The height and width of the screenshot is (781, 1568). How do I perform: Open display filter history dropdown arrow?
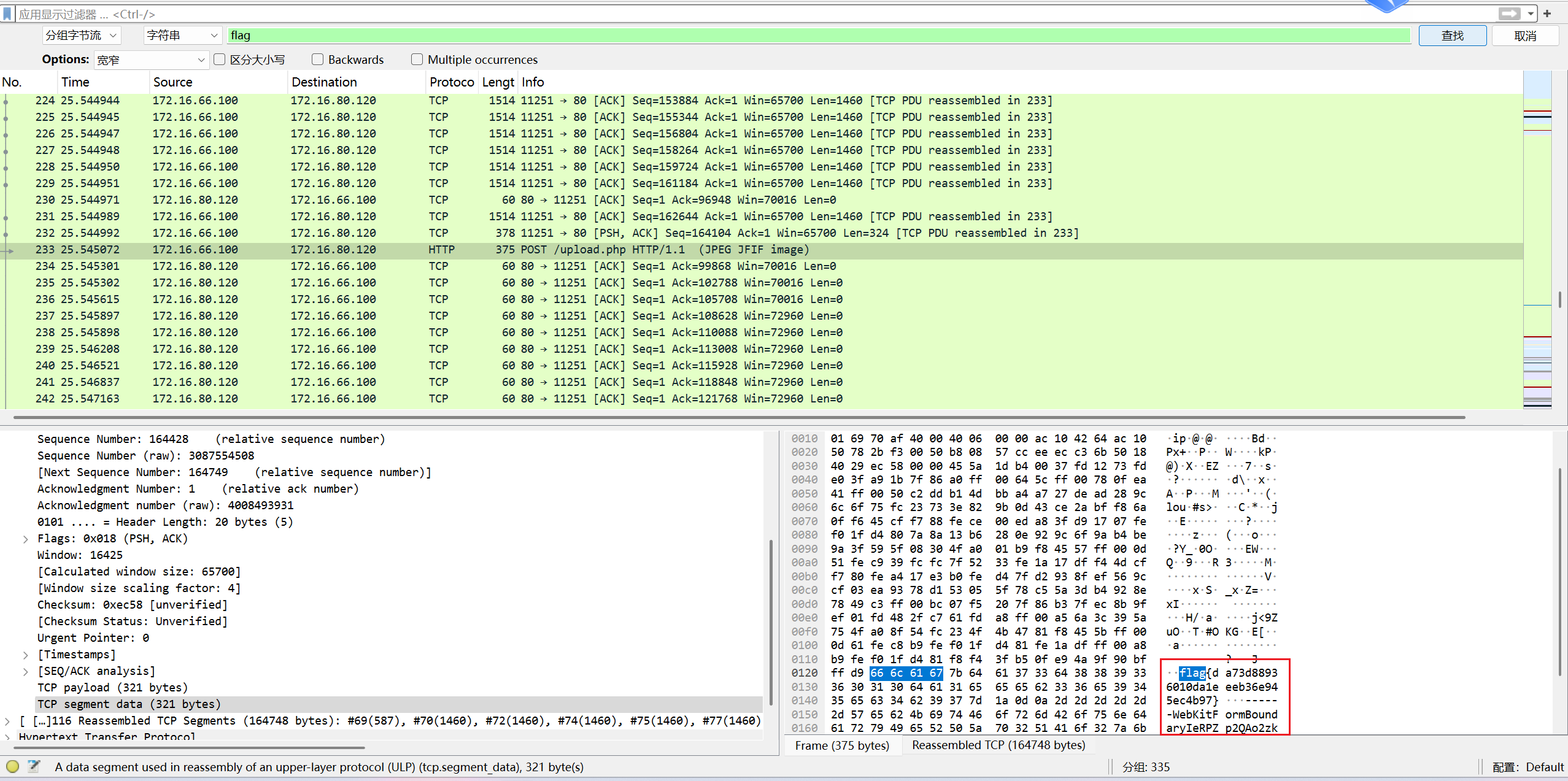click(1531, 13)
